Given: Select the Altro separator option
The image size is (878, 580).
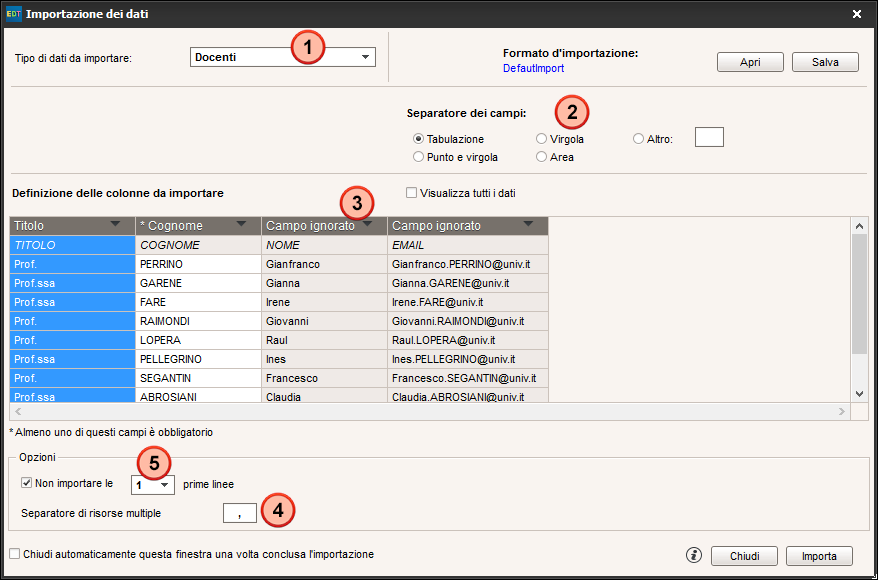Looking at the screenshot, I should tap(638, 139).
